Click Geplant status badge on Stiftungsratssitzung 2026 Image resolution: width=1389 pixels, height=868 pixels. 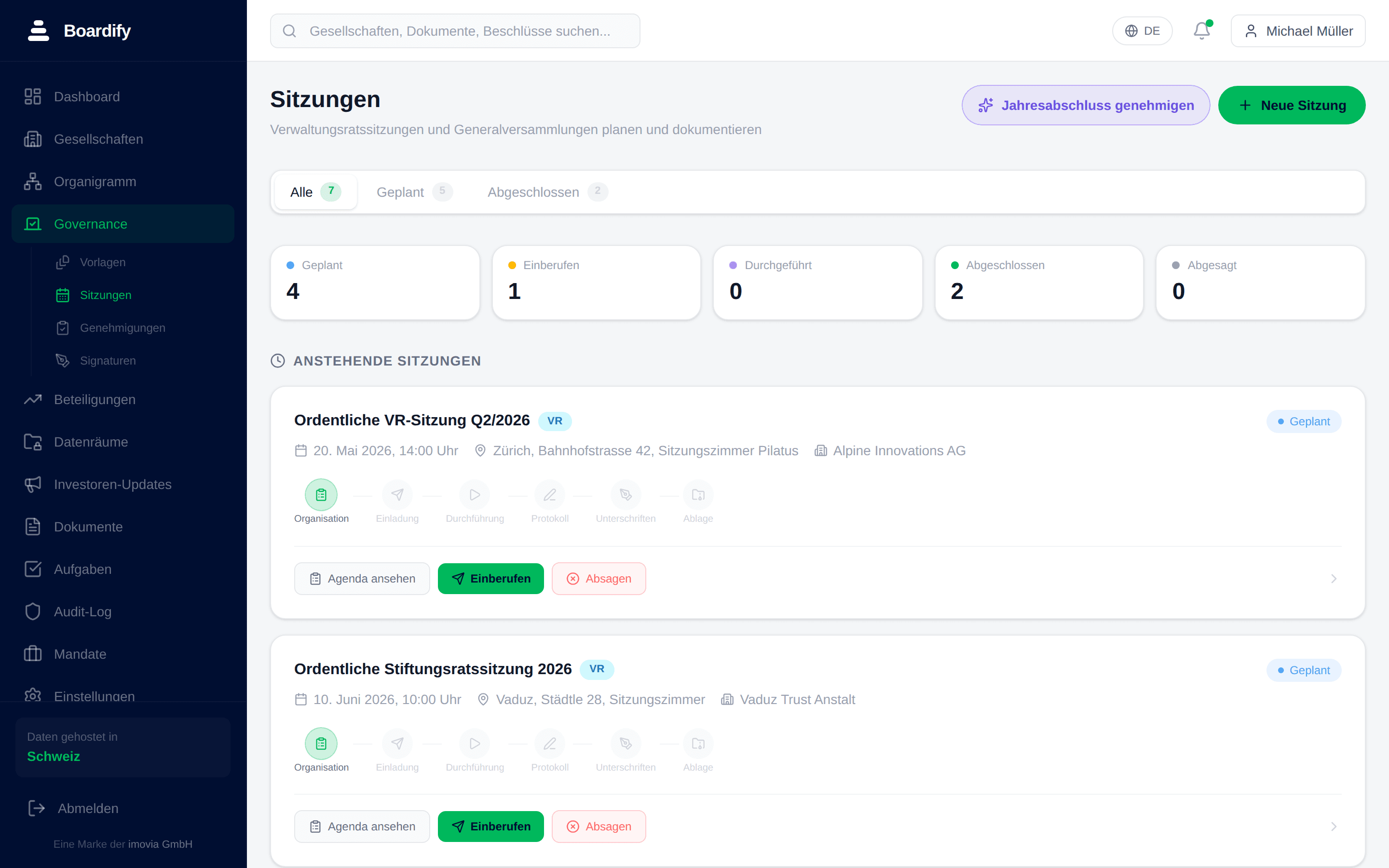1304,670
